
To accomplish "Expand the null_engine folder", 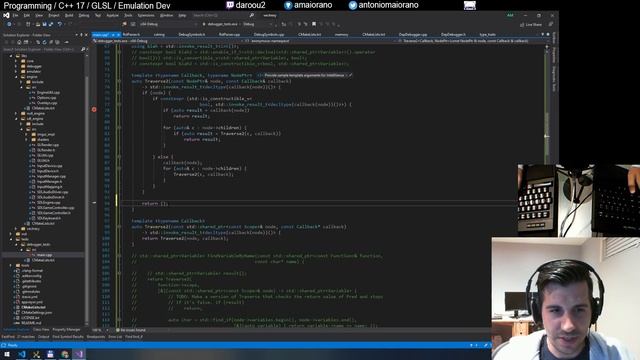I will tap(16, 113).
